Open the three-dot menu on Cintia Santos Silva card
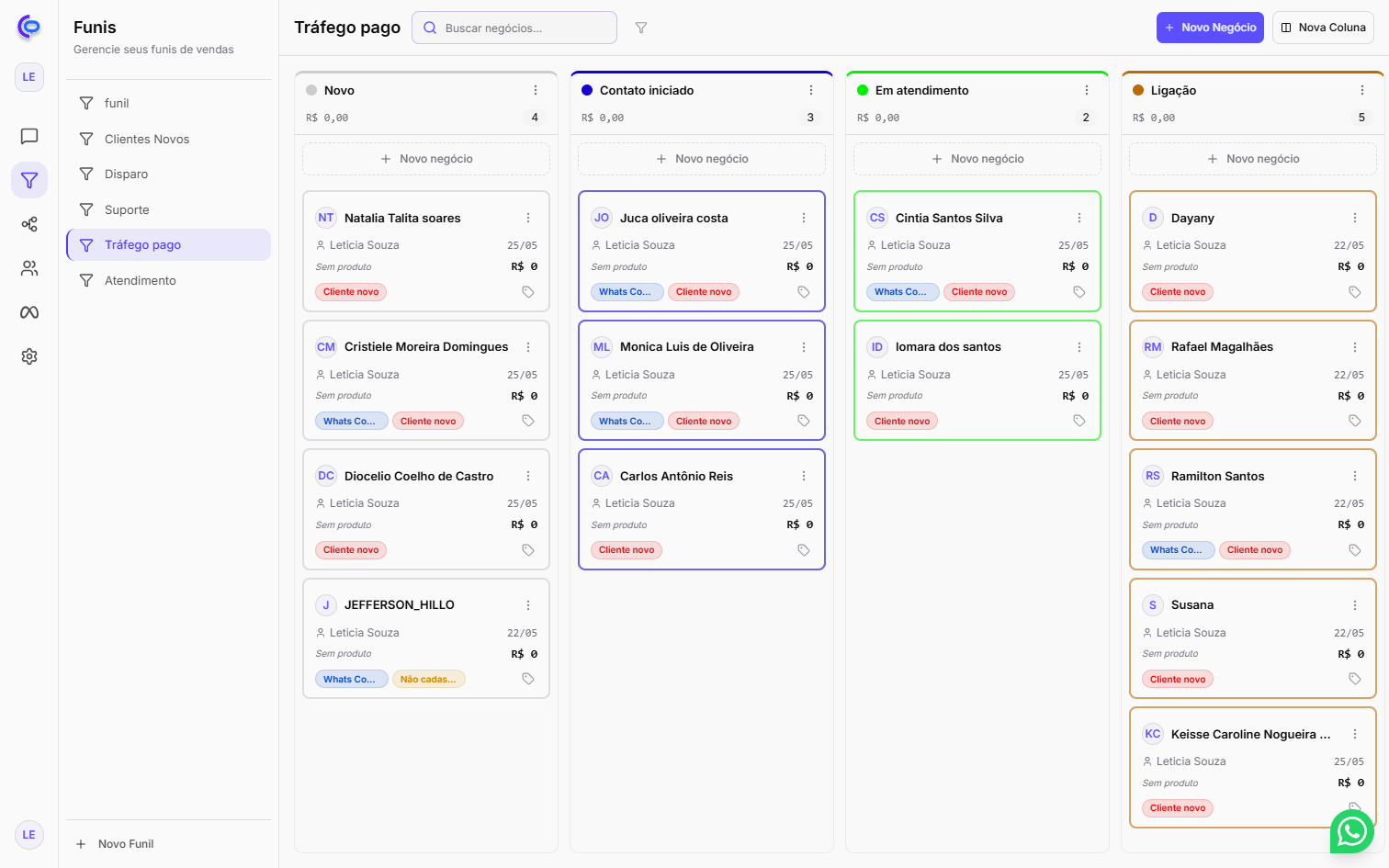This screenshot has width=1389, height=868. [x=1079, y=218]
